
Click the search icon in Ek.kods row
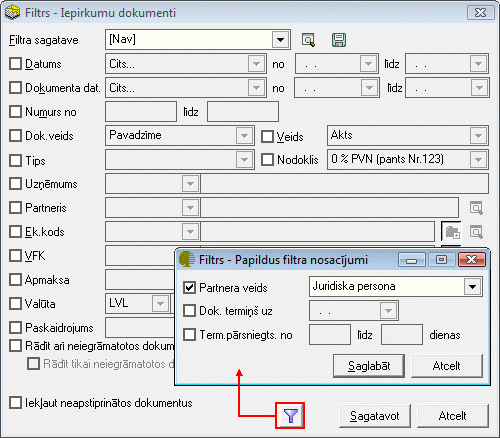[x=476, y=232]
